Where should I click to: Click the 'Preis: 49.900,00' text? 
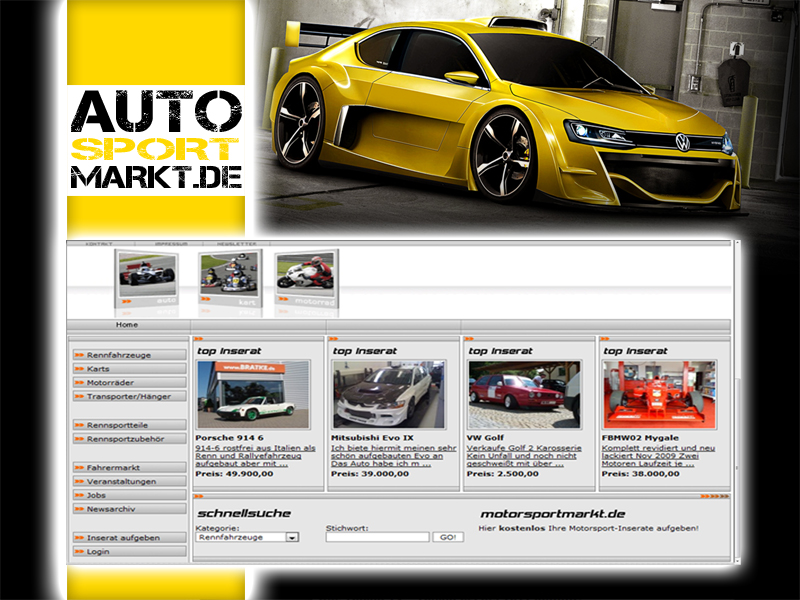(234, 473)
